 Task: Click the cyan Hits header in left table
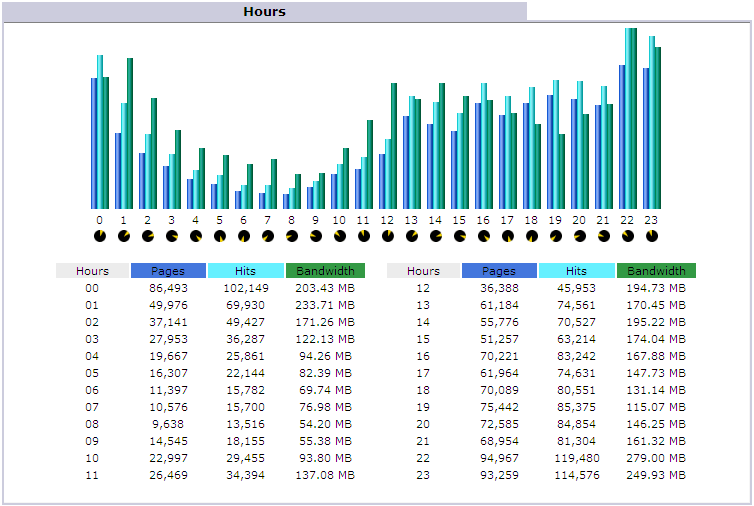(x=246, y=271)
